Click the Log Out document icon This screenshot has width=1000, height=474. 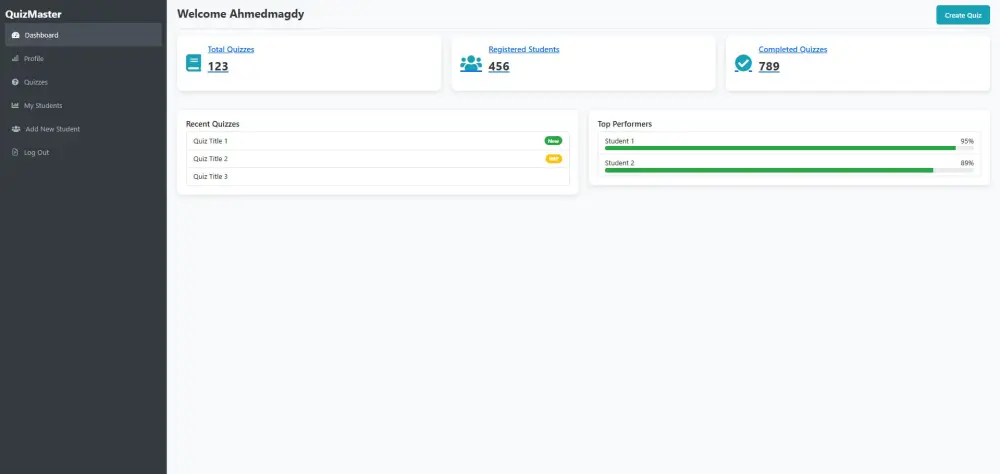click(x=15, y=152)
